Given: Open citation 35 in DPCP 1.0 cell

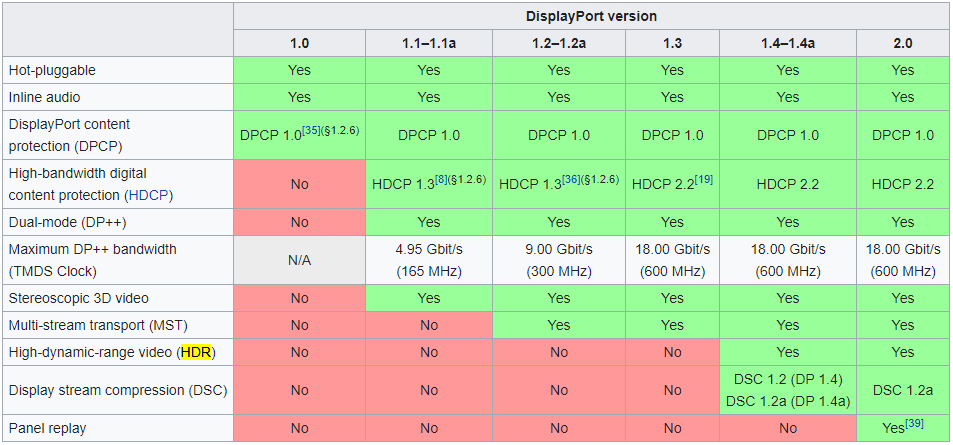Looking at the screenshot, I should click(311, 130).
